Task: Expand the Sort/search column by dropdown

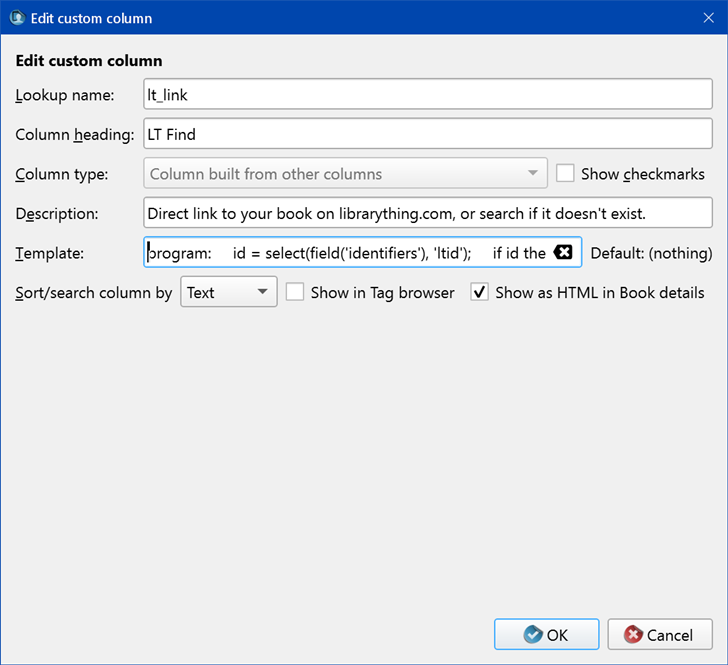Action: point(229,293)
